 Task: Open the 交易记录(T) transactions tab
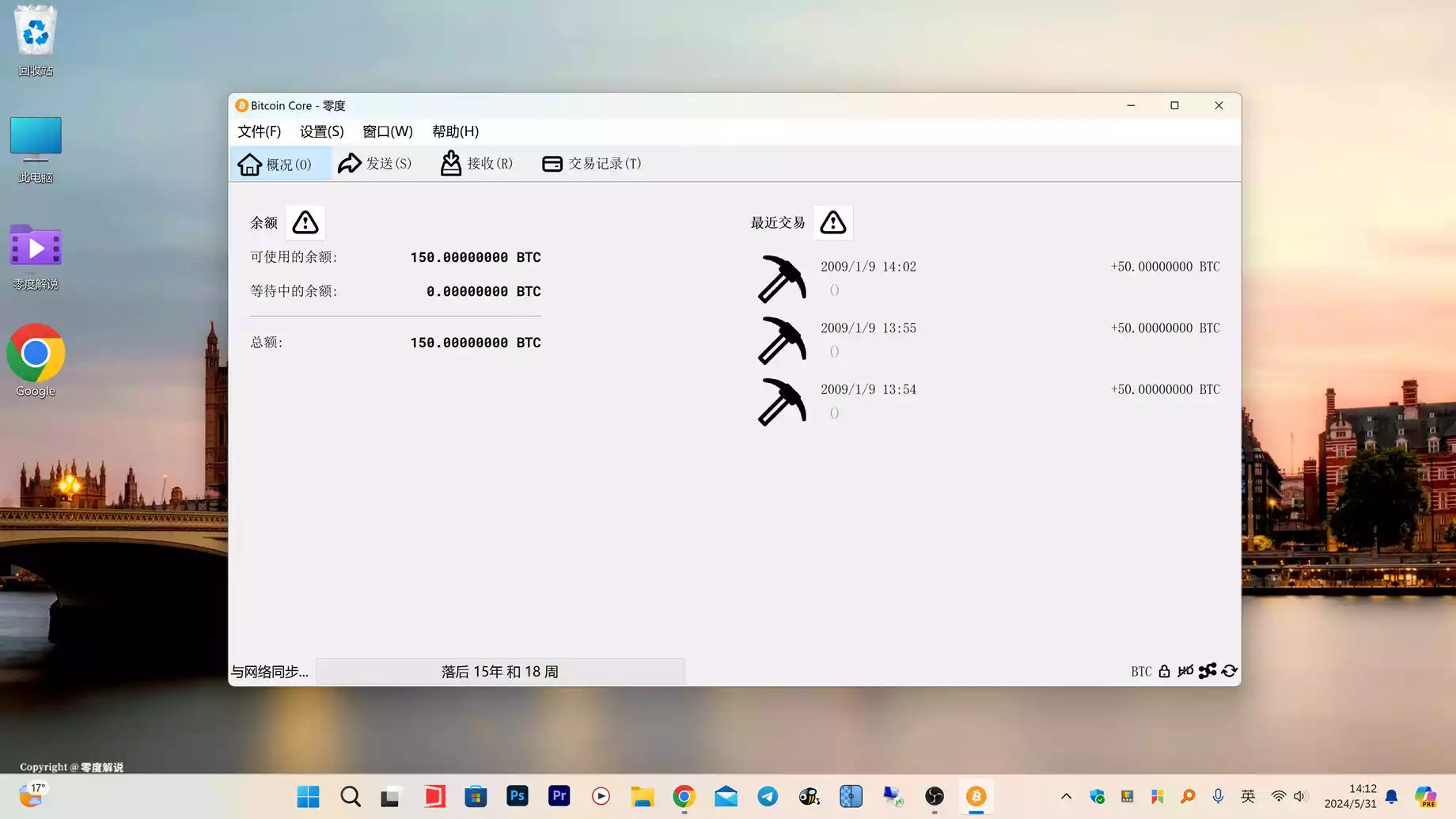[x=591, y=164]
